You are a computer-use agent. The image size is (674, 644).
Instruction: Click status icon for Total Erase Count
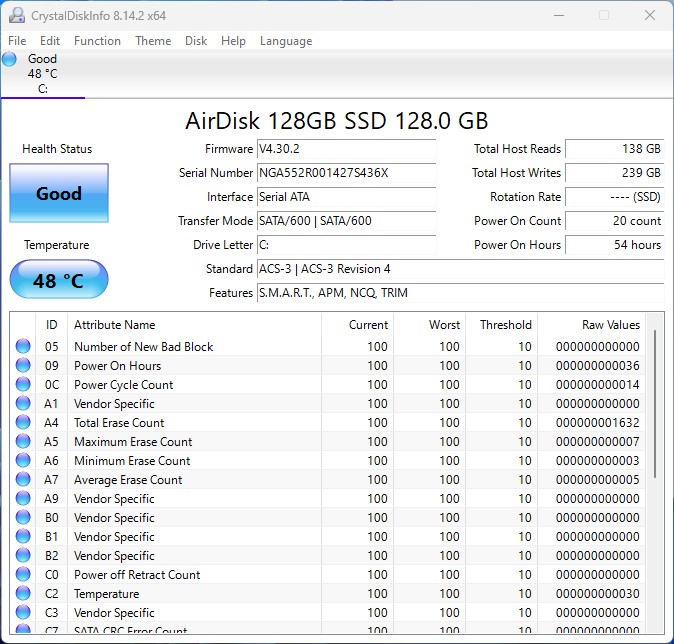pyautogui.click(x=23, y=422)
